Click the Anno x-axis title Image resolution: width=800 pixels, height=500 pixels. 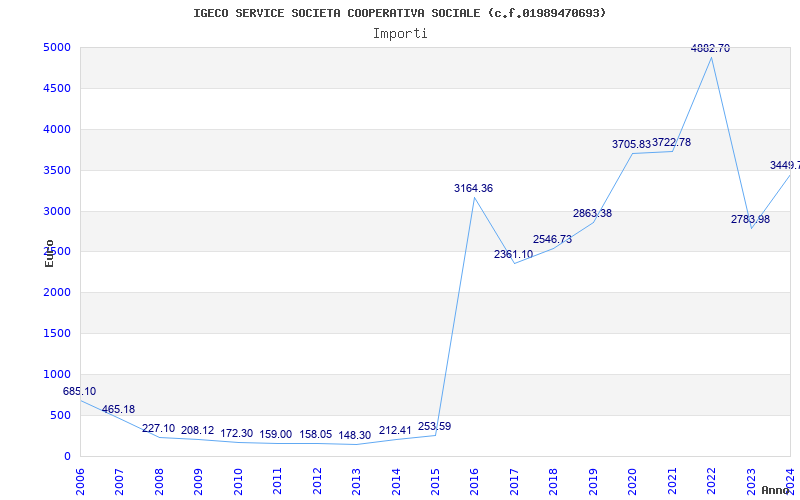(775, 490)
